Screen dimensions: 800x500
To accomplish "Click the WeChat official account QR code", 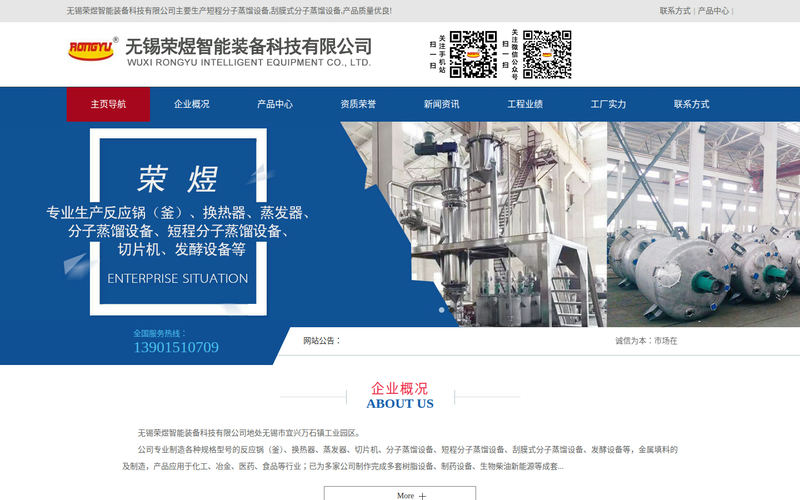I will click(547, 54).
